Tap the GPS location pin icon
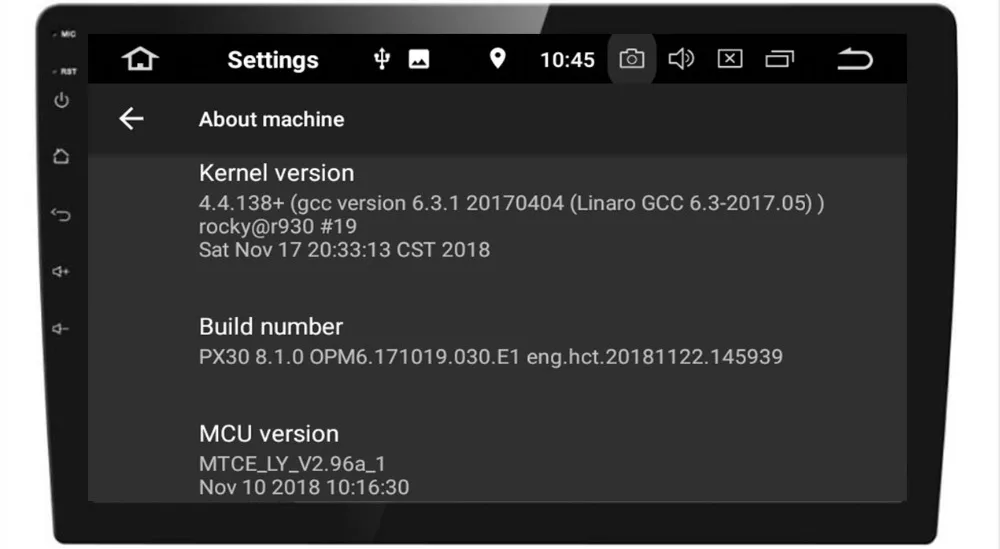The height and width of the screenshot is (549, 1000). click(497, 59)
